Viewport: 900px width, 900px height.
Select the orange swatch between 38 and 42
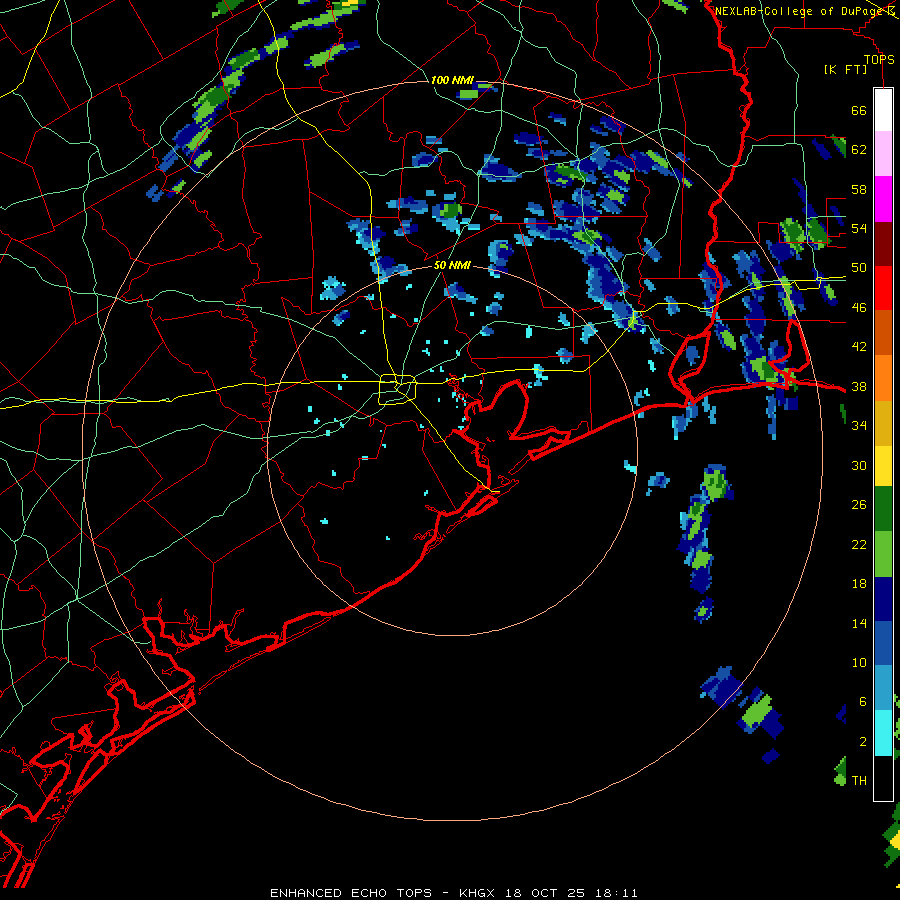[x=883, y=378]
